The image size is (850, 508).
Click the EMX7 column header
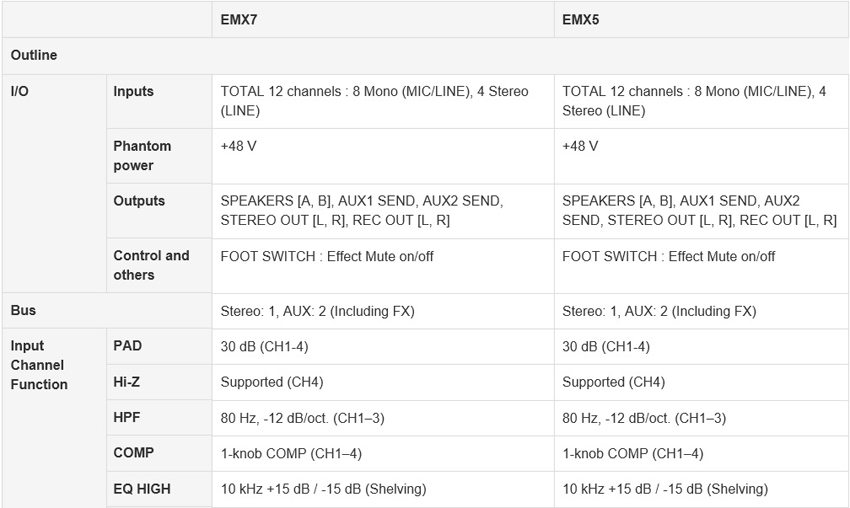coord(239,20)
